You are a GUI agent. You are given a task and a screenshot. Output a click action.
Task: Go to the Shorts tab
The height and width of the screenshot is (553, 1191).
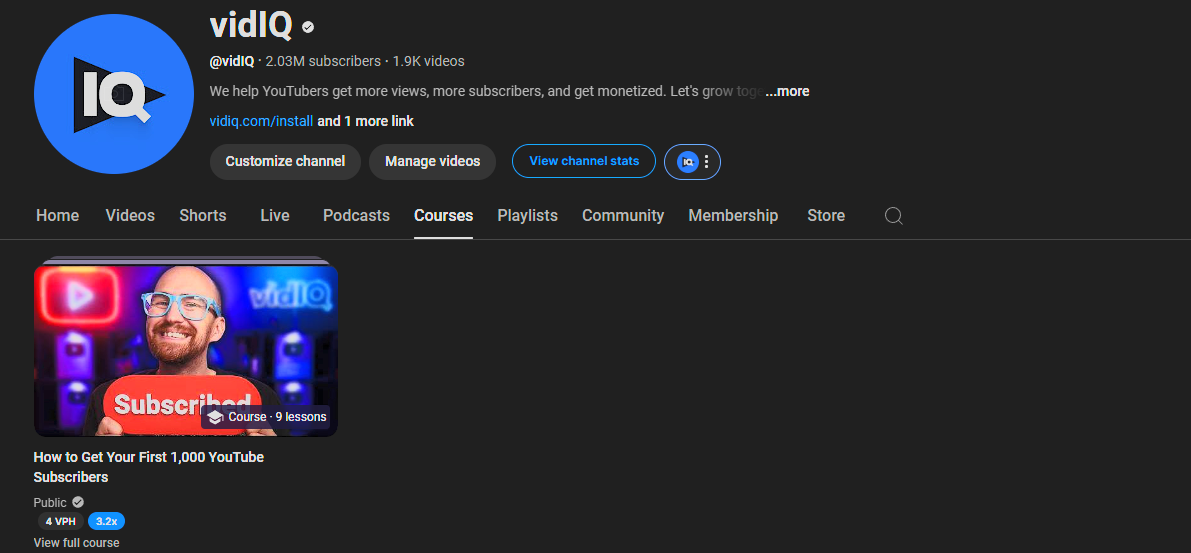(x=203, y=216)
